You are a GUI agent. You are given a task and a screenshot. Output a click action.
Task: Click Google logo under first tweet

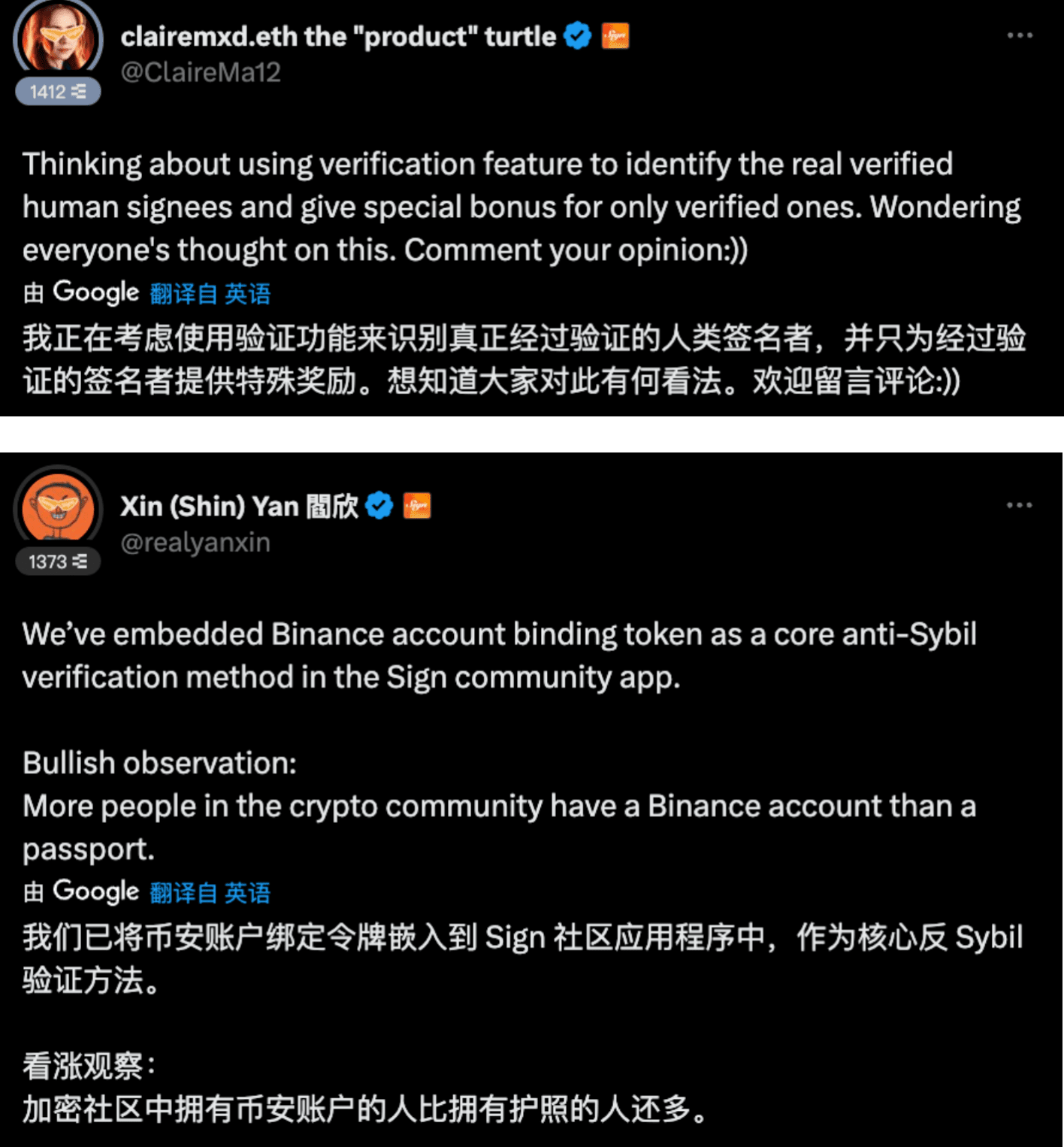pos(95,292)
